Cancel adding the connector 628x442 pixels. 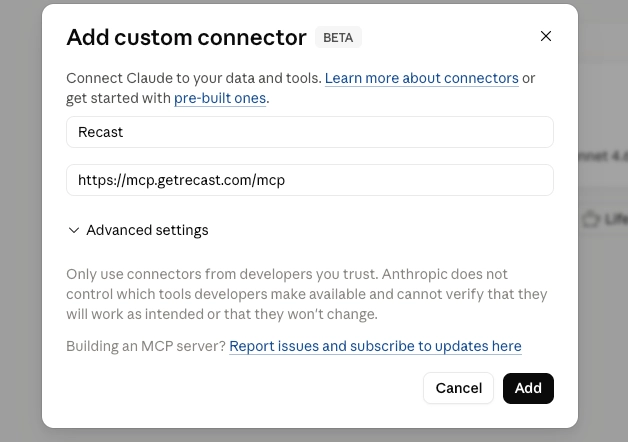pos(458,388)
